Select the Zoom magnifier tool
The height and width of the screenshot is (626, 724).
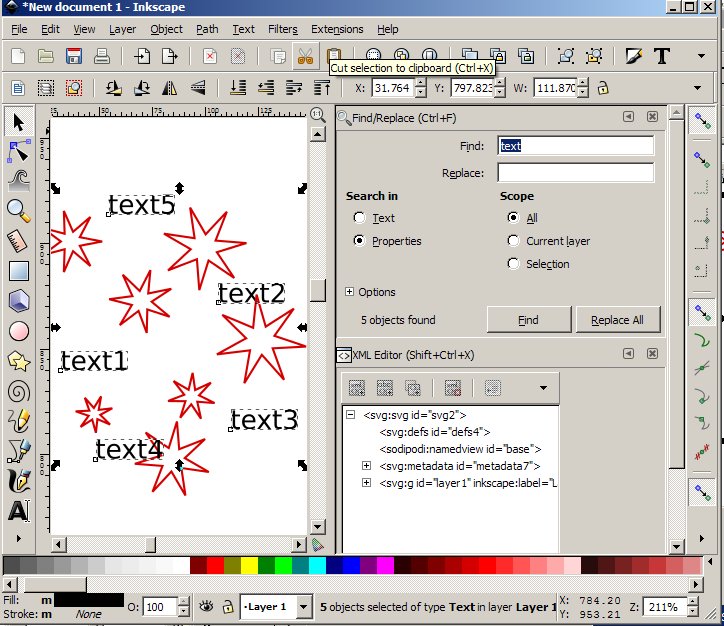pos(18,209)
